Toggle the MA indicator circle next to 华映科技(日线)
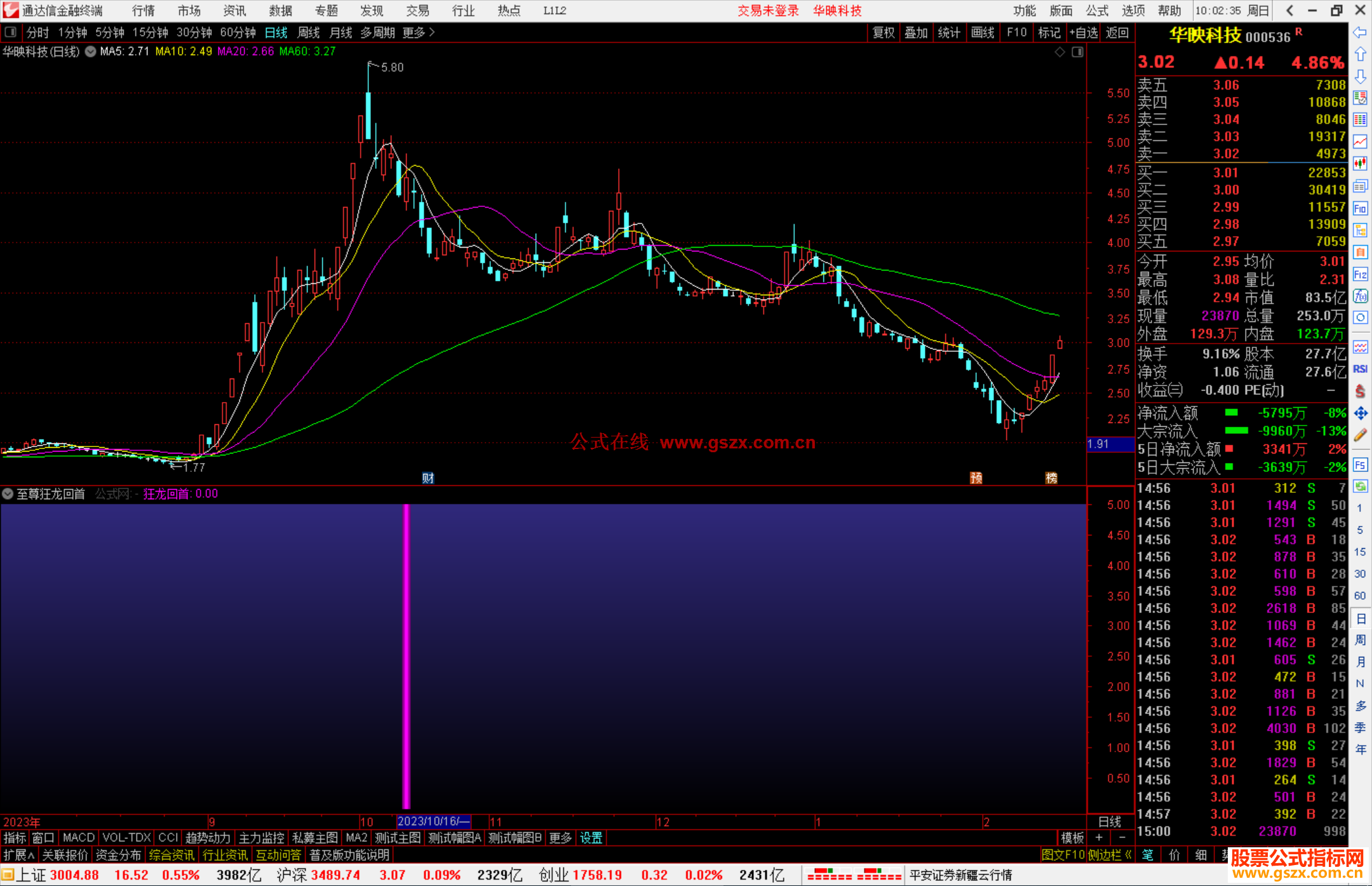This screenshot has height=886, width=1372. click(x=91, y=51)
